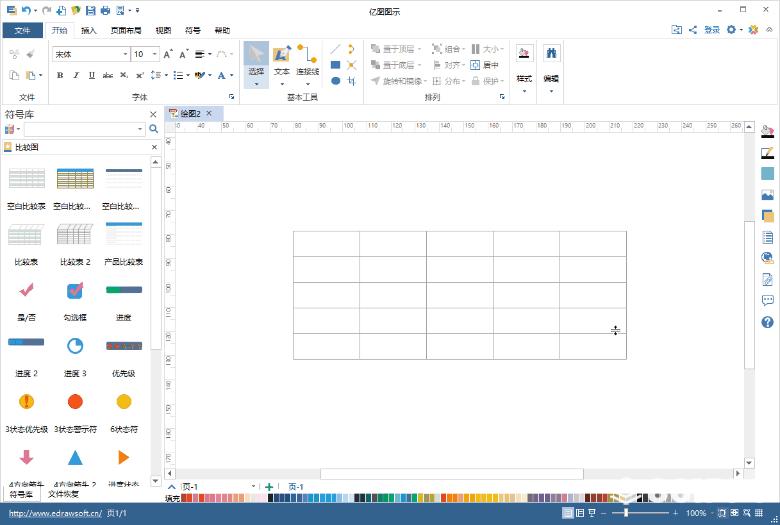Toggle the fit-page view icon in status bar
This screenshot has width=780, height=525.
pyautogui.click(x=721, y=513)
